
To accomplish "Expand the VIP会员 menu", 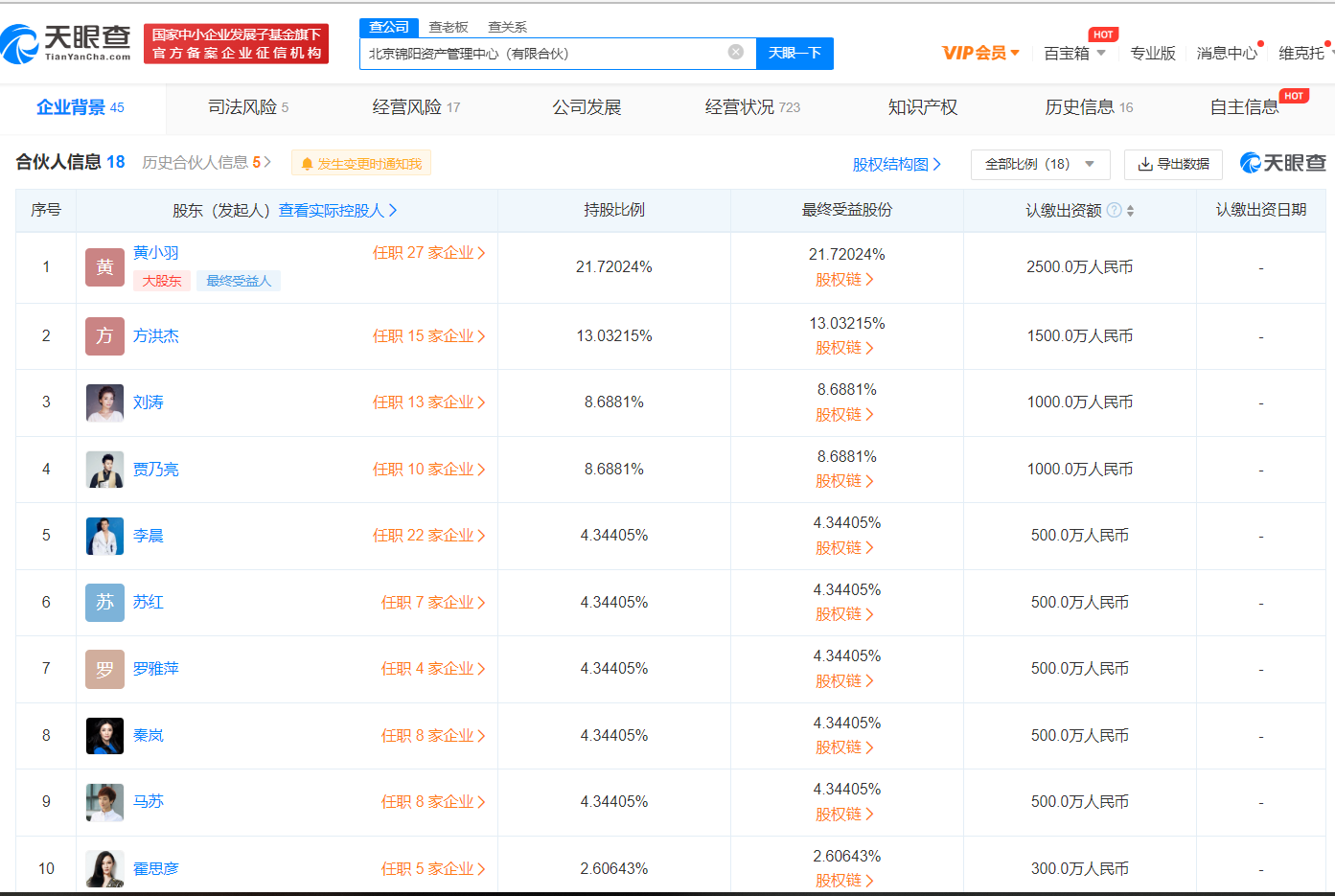I will coord(979,53).
